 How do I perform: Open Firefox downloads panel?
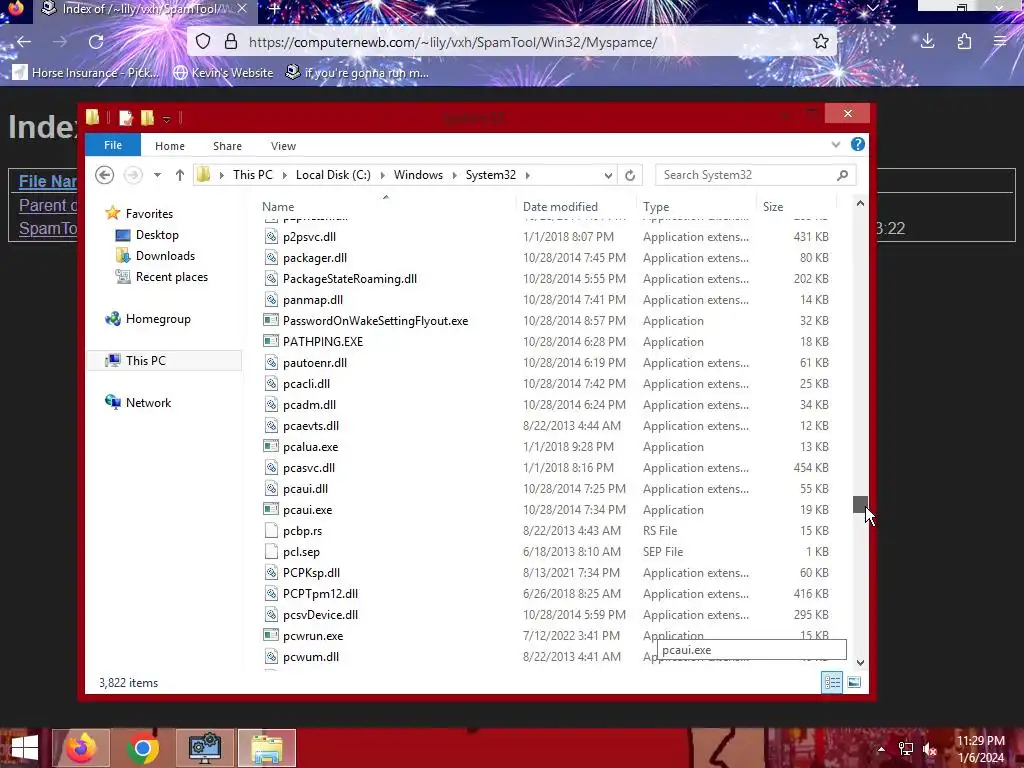[927, 42]
